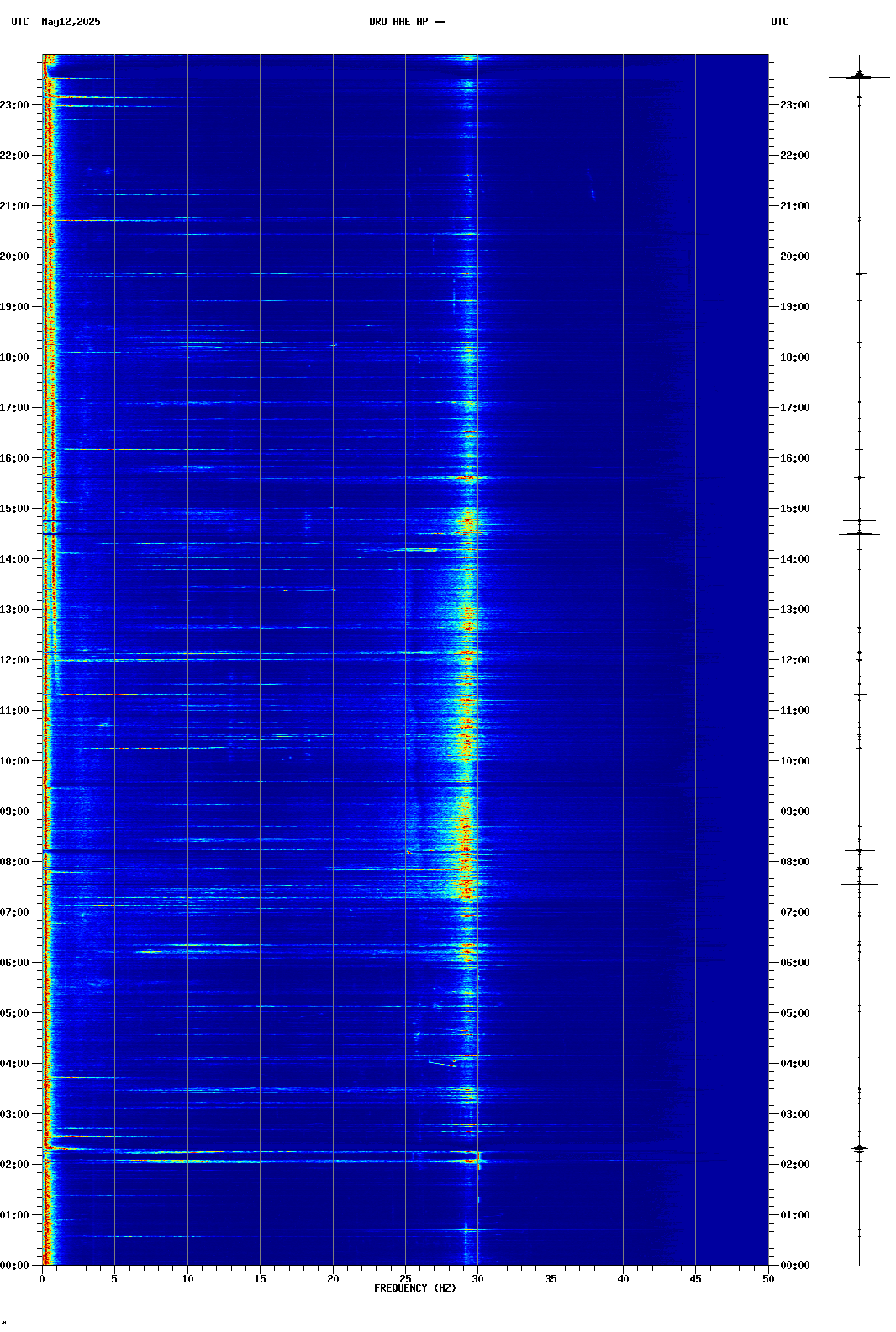The width and height of the screenshot is (896, 1332).
Task: Click the left-axis 12:00 time label
Action: [14, 660]
